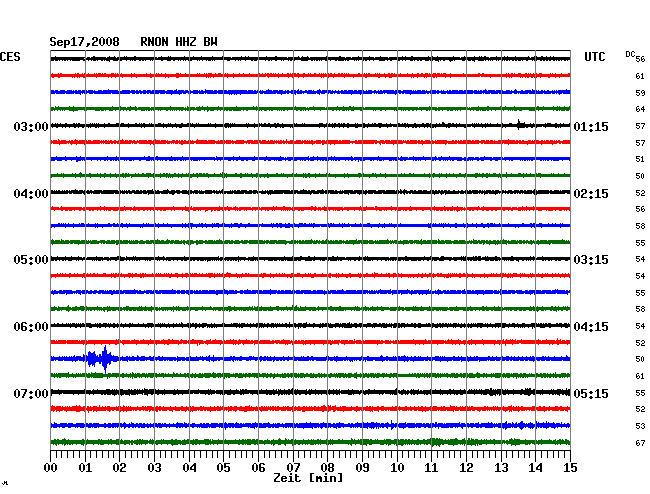Click minute tick label 09 on axis
This screenshot has height=494, width=650.
click(x=362, y=468)
